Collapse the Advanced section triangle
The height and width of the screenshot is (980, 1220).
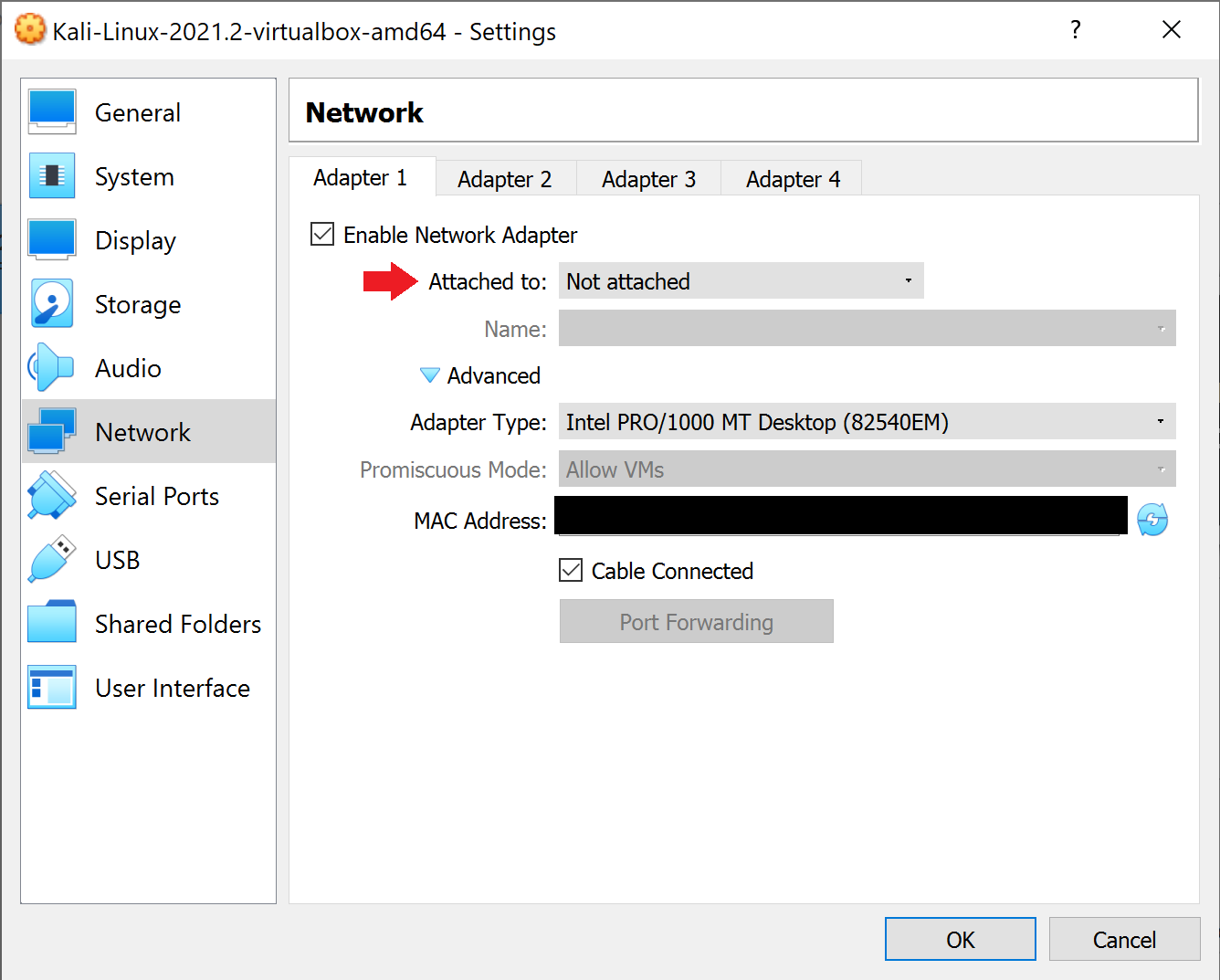point(429,375)
